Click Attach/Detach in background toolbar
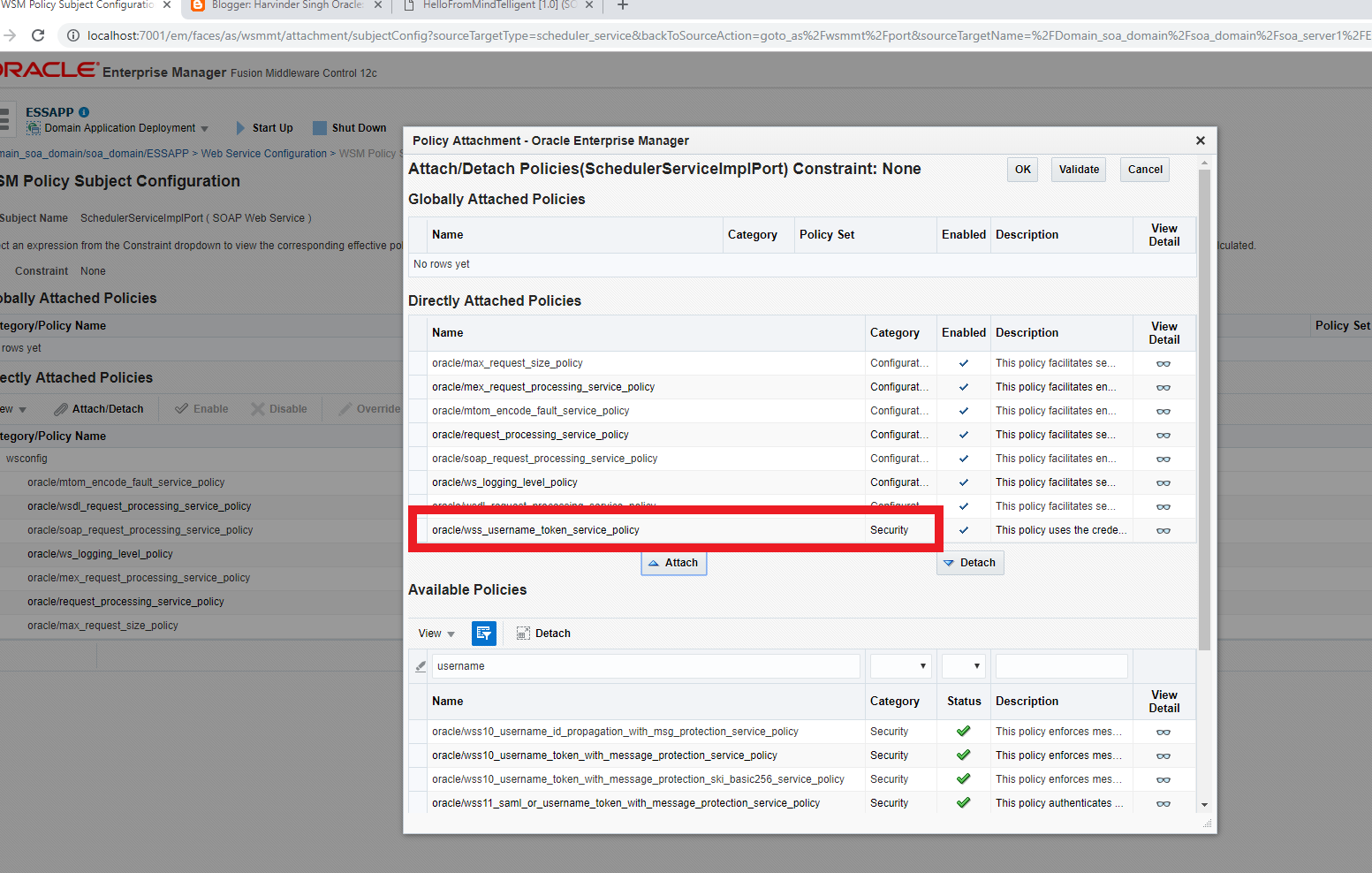 point(99,409)
